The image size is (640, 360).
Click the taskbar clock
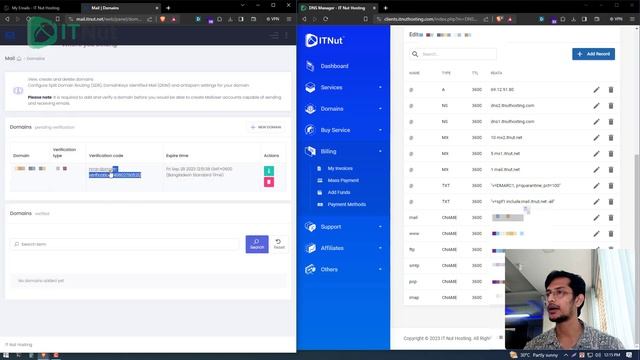613,355
